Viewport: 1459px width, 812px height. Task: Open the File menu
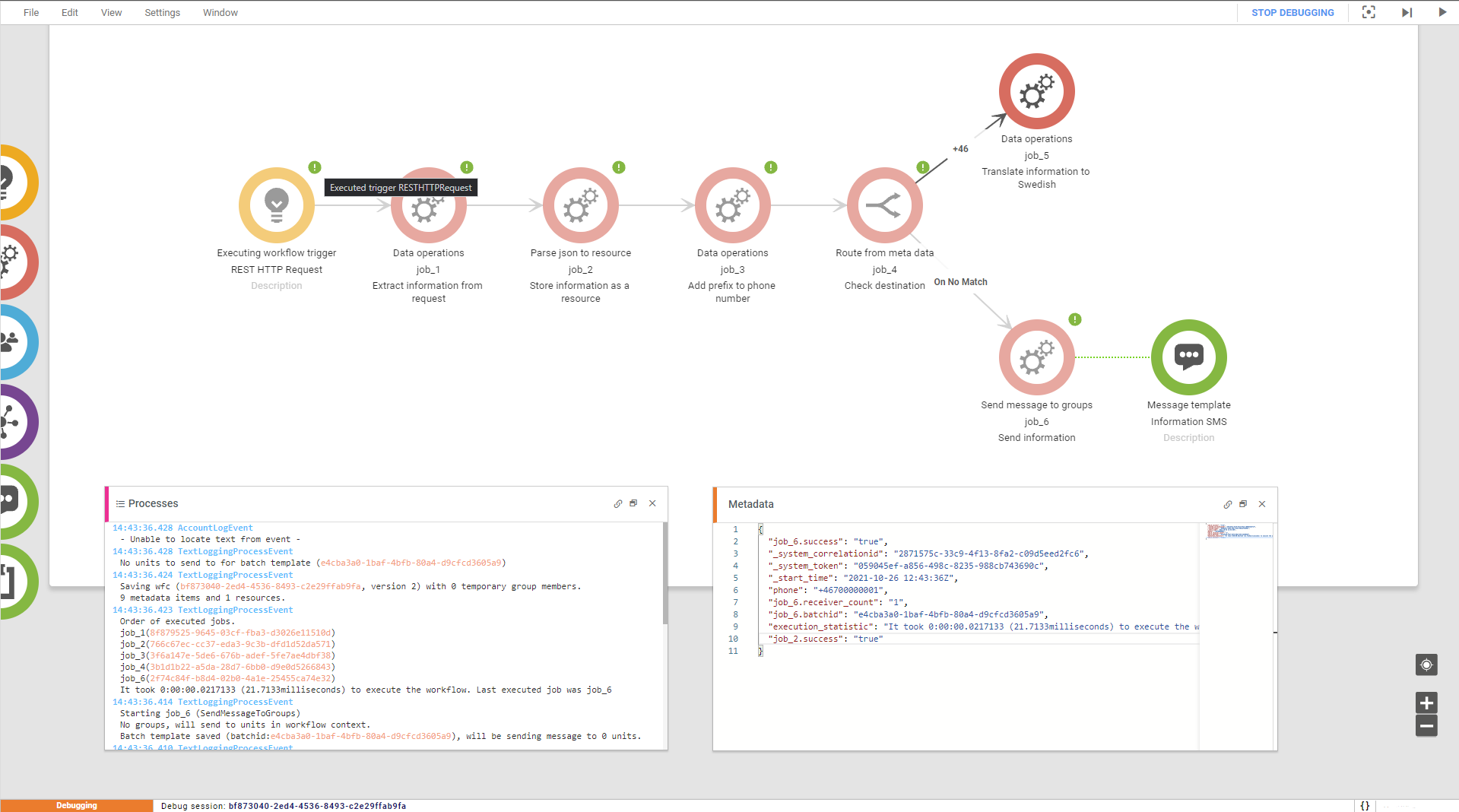pos(31,12)
